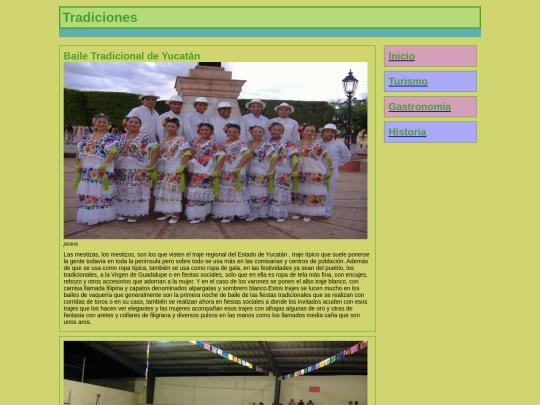Visit the Historia page
Viewport: 540px width, 405px height.
407,132
